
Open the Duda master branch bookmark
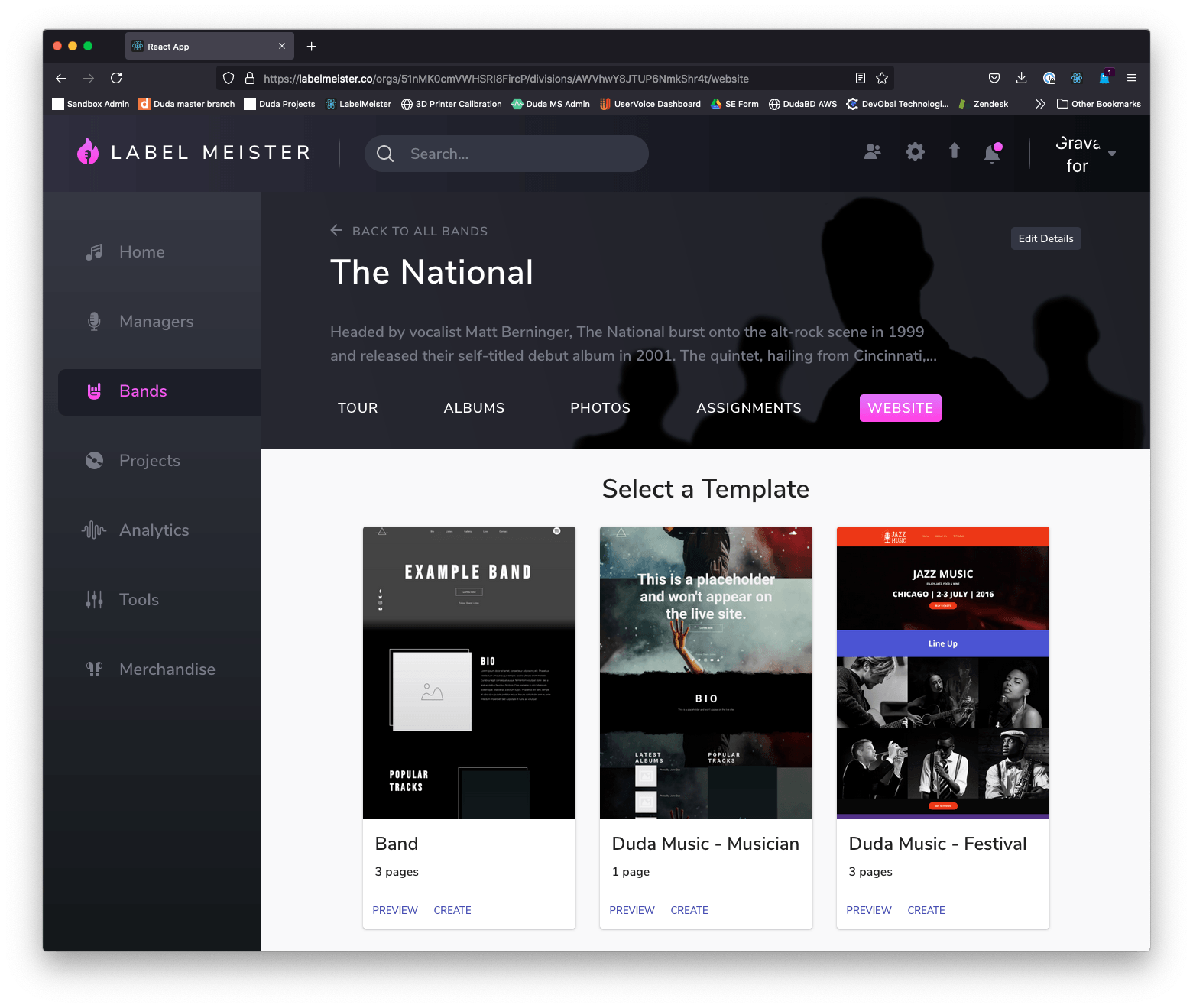point(186,104)
